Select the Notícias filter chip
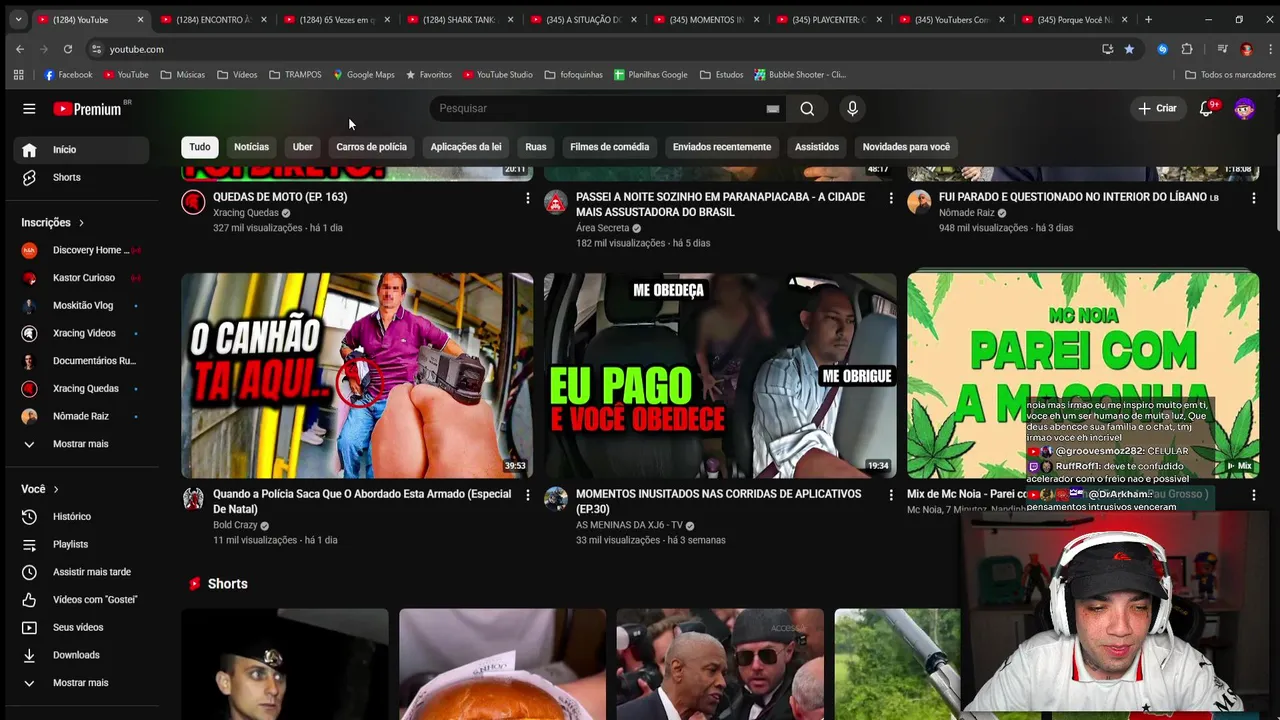The image size is (1280, 720). (251, 147)
